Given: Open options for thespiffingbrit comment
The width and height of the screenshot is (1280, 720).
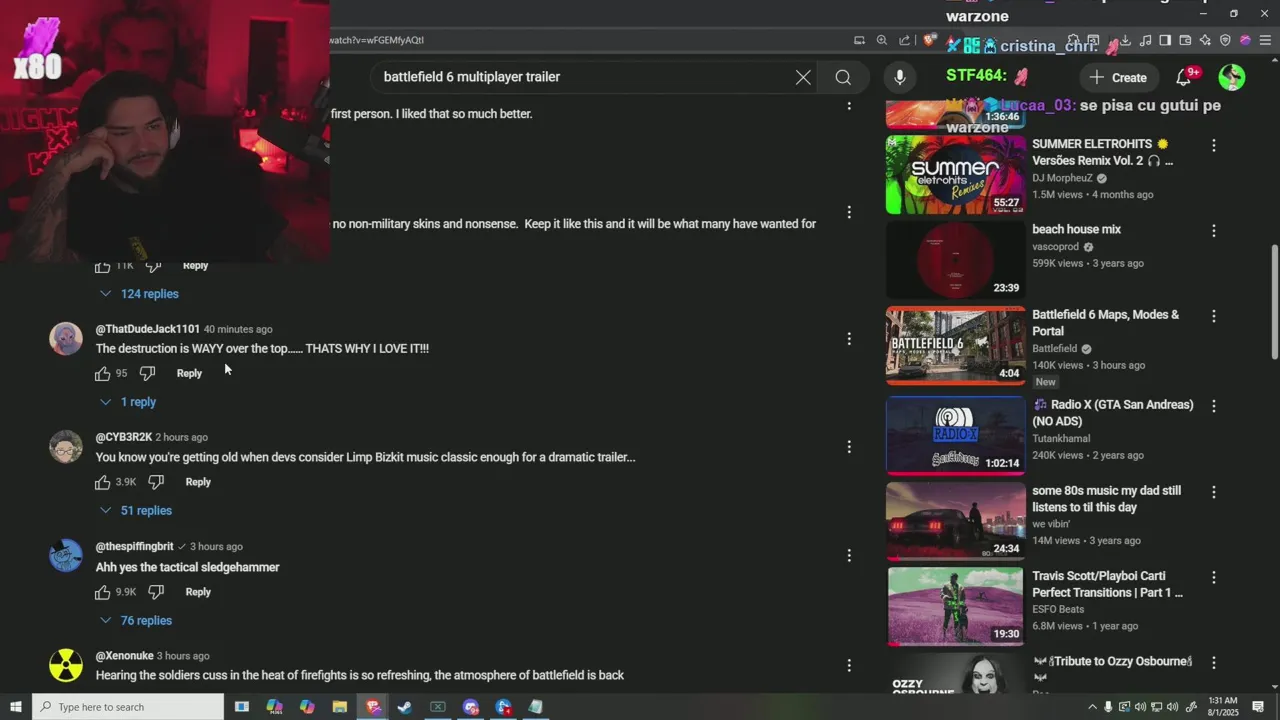Looking at the screenshot, I should 849,555.
